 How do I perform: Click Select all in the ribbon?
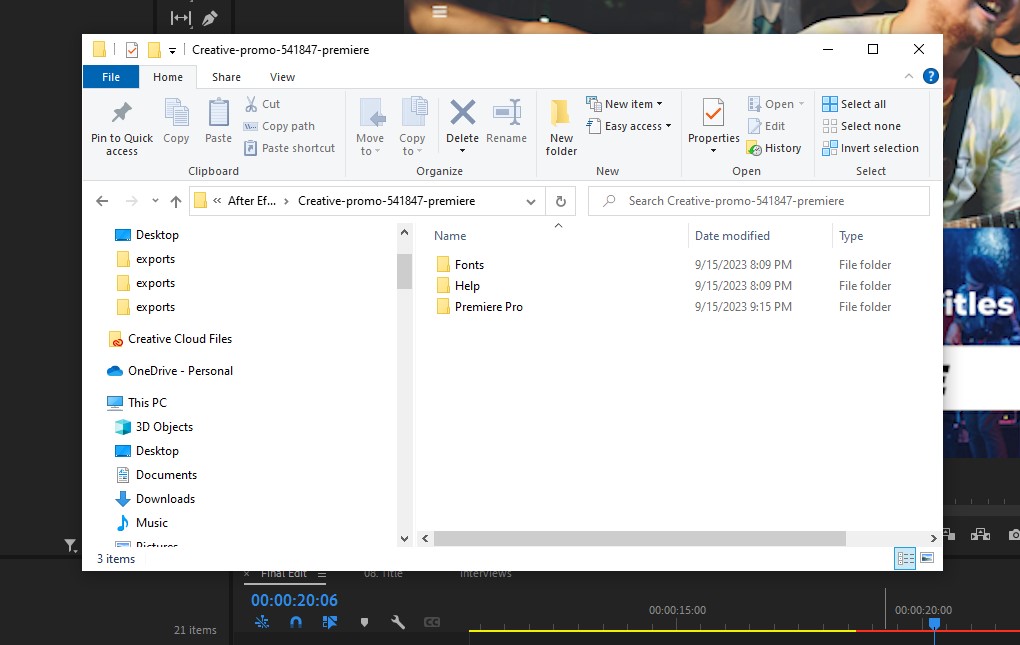tap(854, 104)
